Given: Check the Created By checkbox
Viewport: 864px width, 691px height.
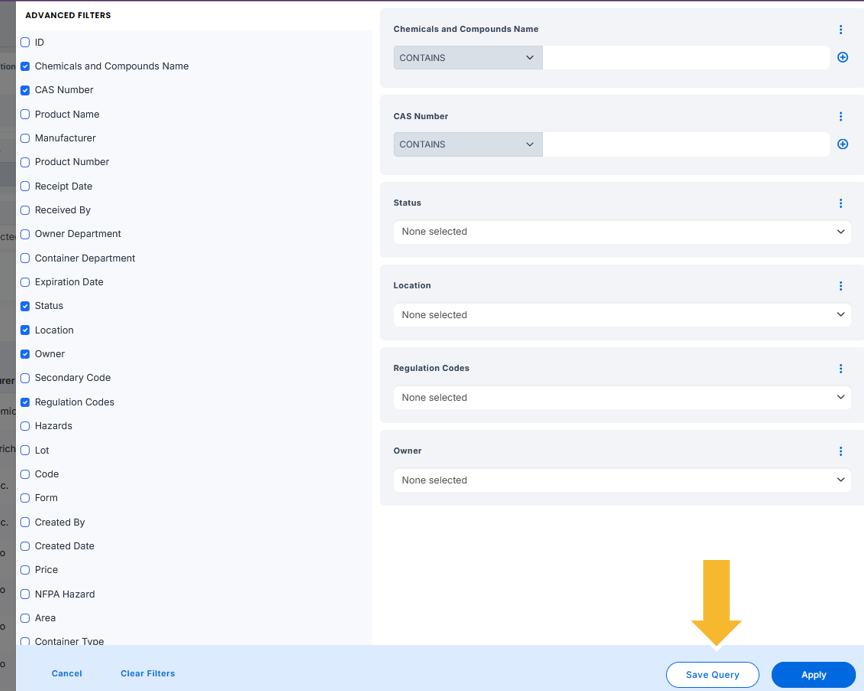Looking at the screenshot, I should point(25,522).
